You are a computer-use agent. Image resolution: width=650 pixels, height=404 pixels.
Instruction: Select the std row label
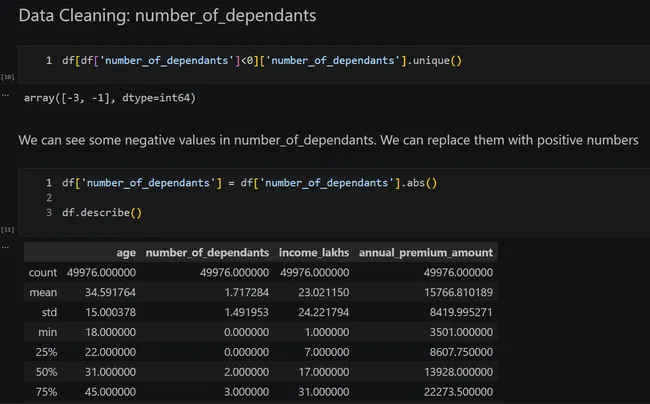coord(49,312)
